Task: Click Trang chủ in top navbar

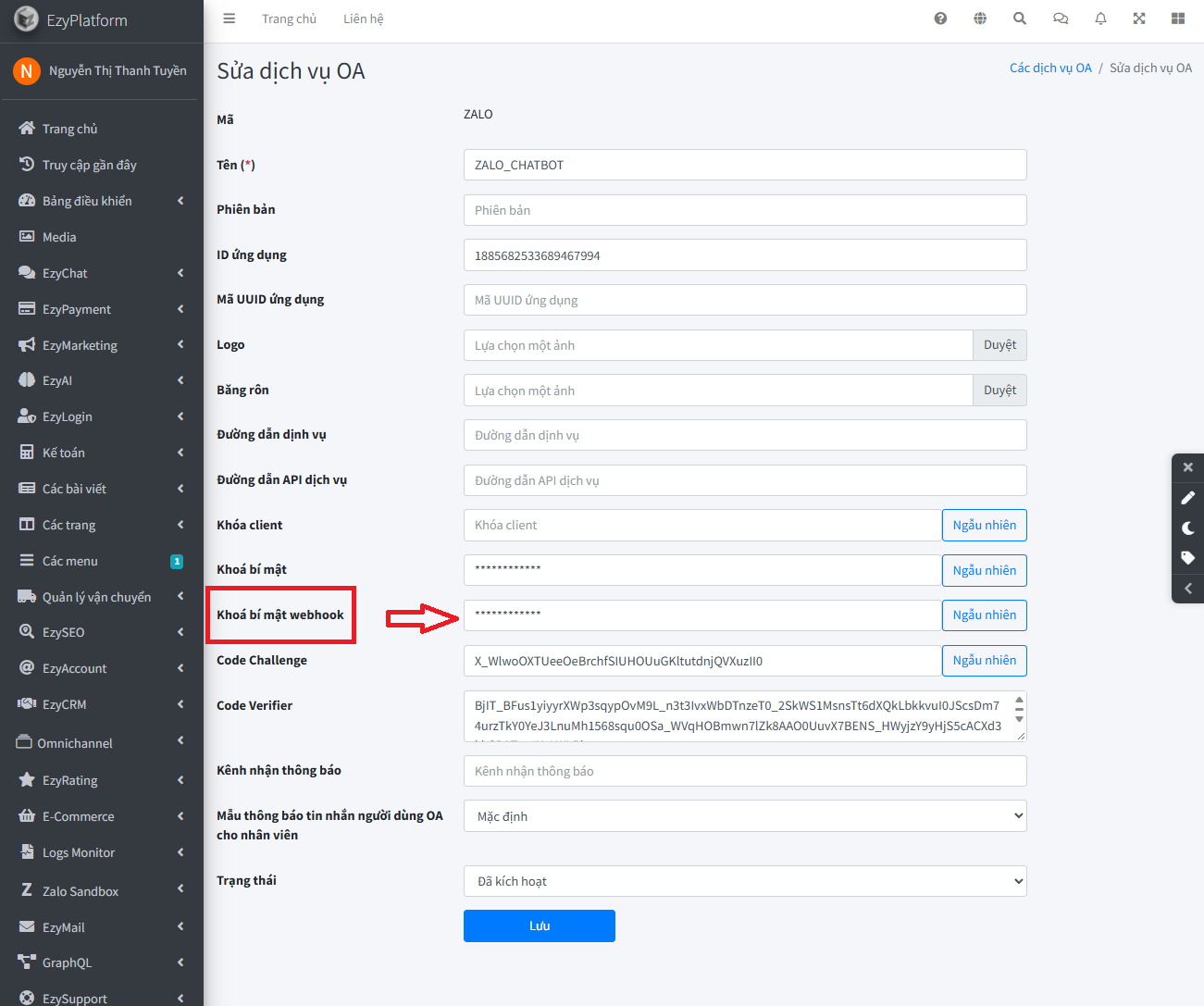Action: pos(289,19)
